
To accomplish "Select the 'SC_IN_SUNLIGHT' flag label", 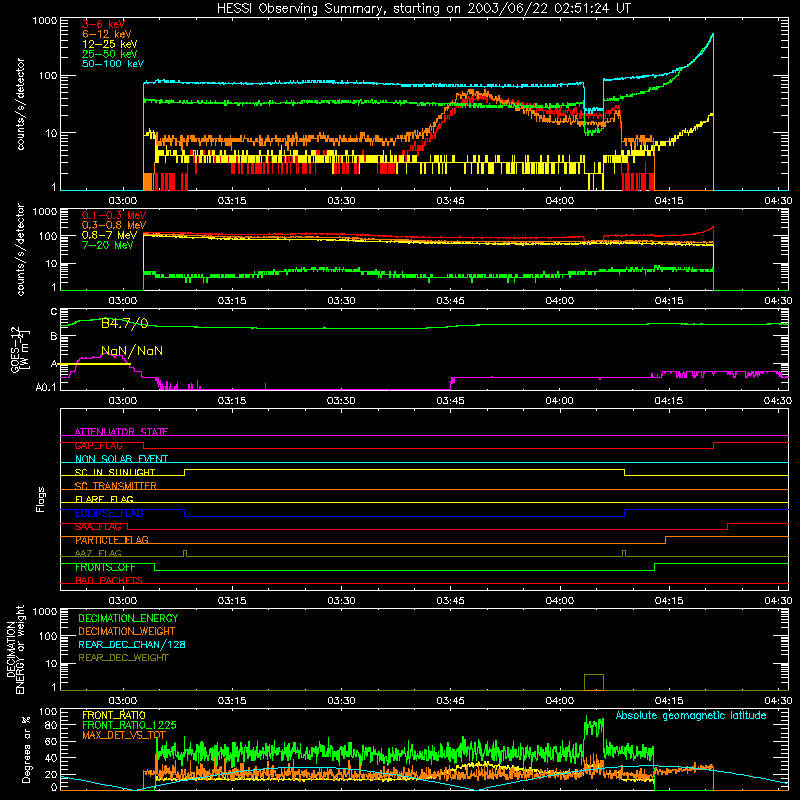I will tap(115, 472).
